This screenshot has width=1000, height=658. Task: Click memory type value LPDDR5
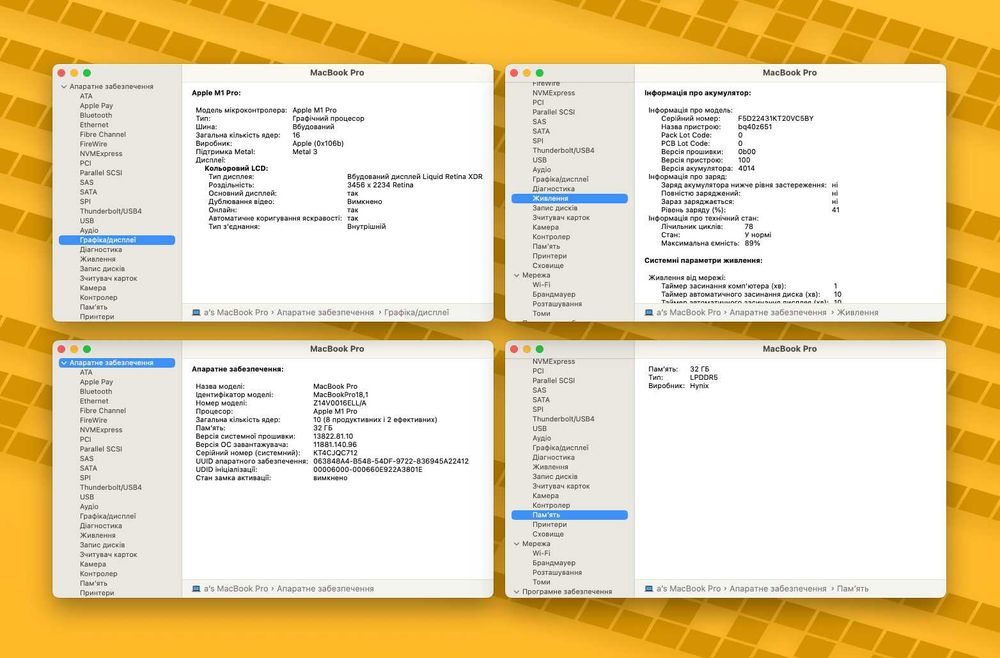click(x=703, y=377)
